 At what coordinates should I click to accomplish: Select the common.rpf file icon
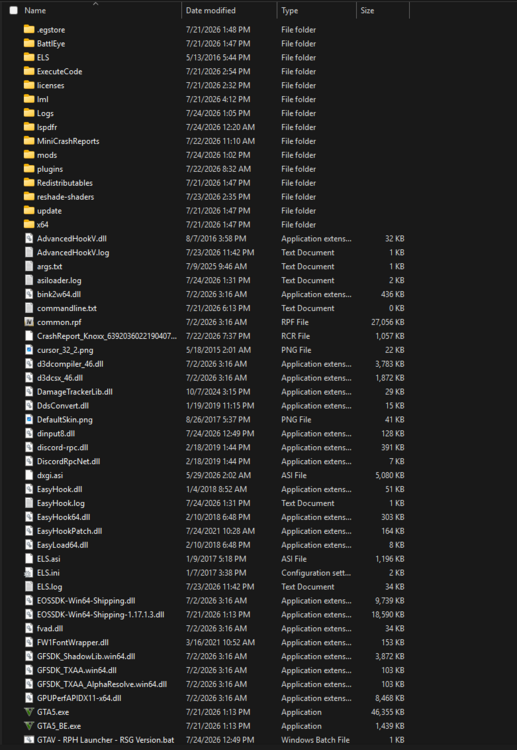coord(29,322)
